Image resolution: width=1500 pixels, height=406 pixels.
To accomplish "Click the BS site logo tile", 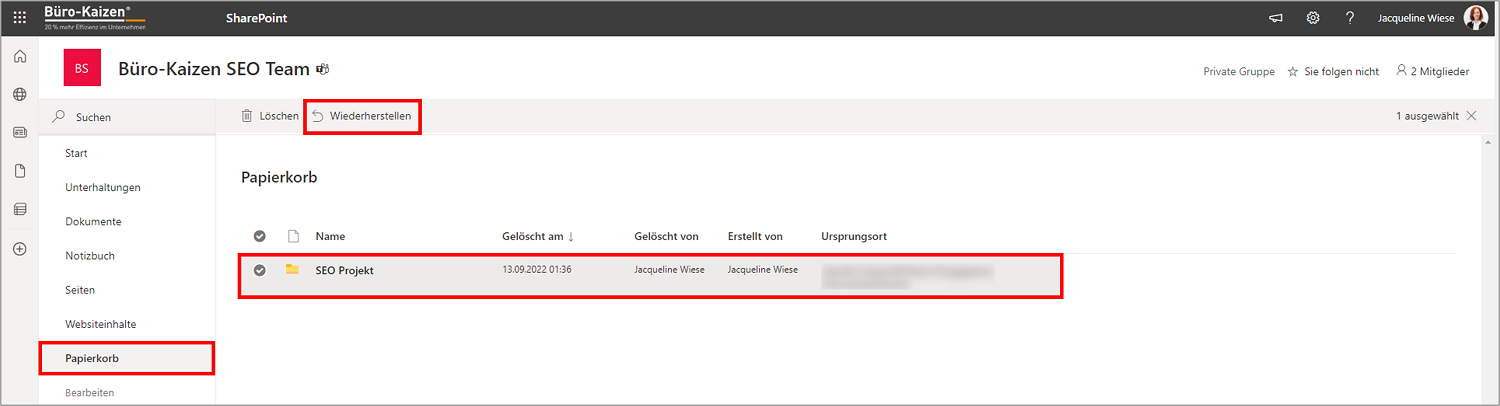I will point(82,69).
